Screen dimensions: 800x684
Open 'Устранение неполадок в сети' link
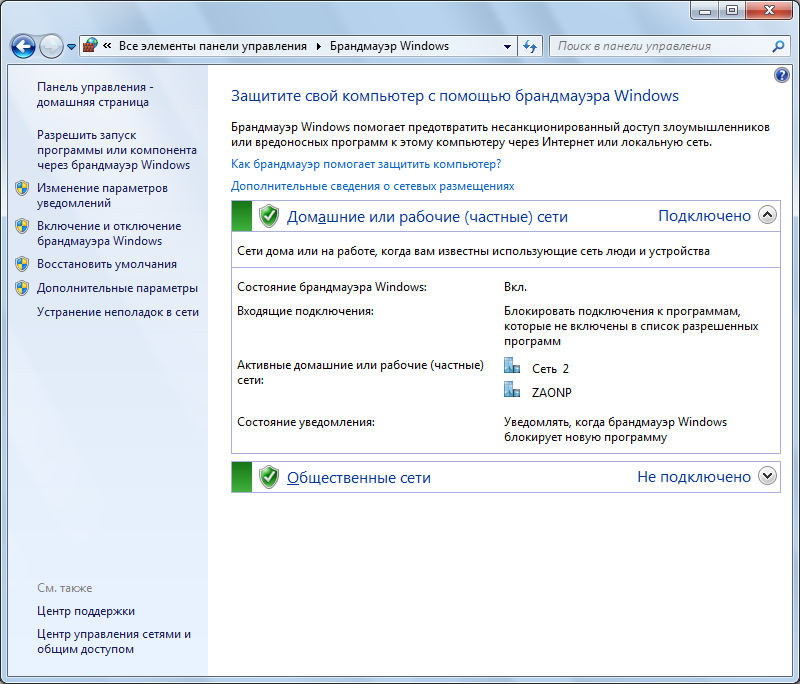pyautogui.click(x=118, y=312)
